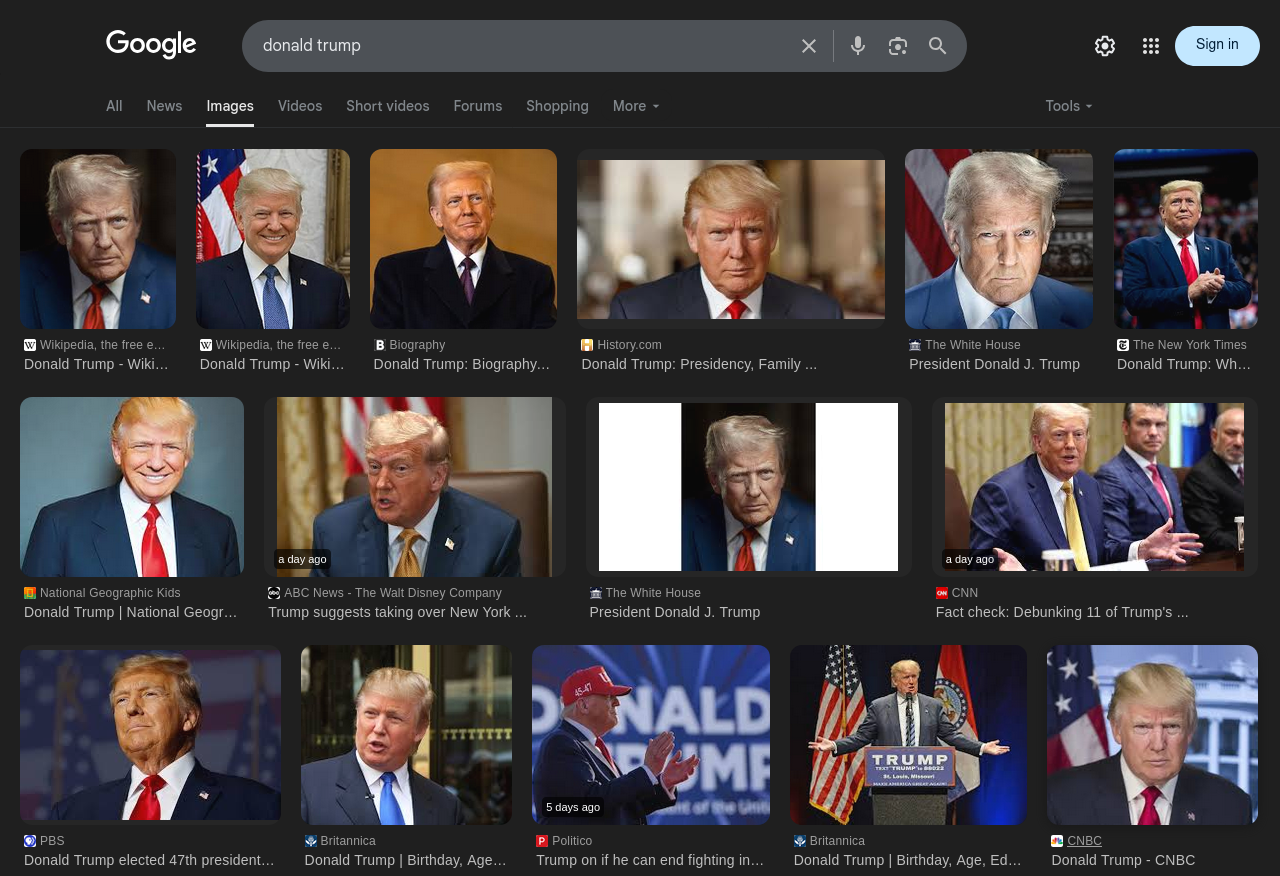Open the Google apps grid icon
1280x876 pixels.
point(1151,46)
